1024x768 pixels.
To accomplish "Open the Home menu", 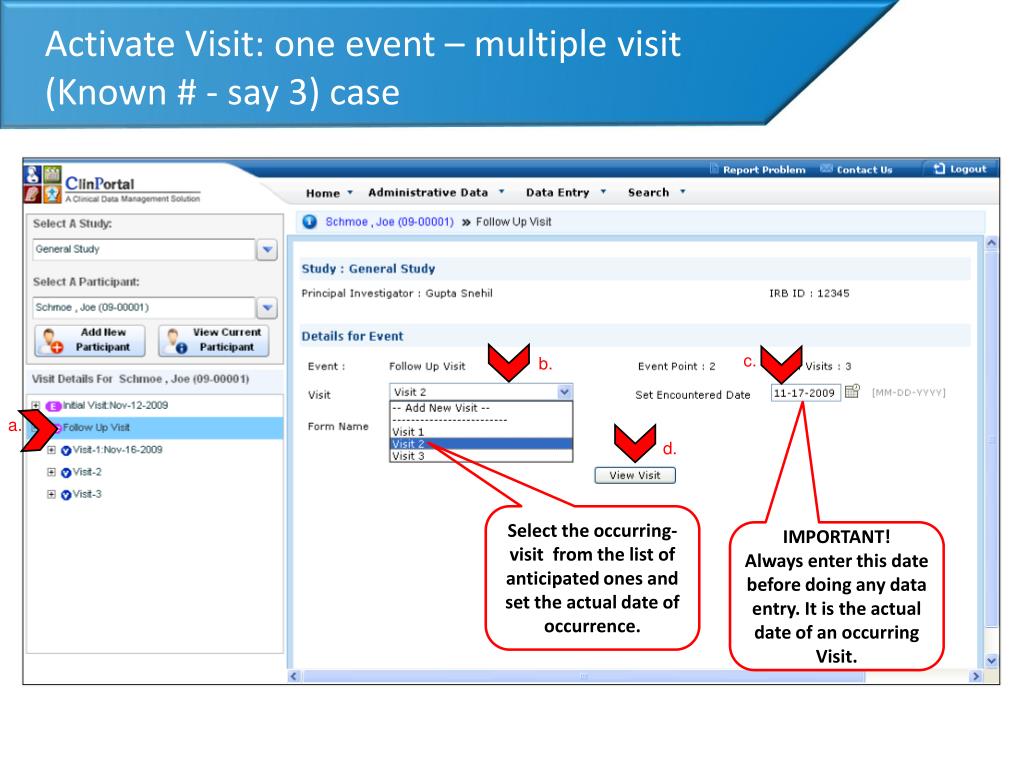I will pos(329,193).
